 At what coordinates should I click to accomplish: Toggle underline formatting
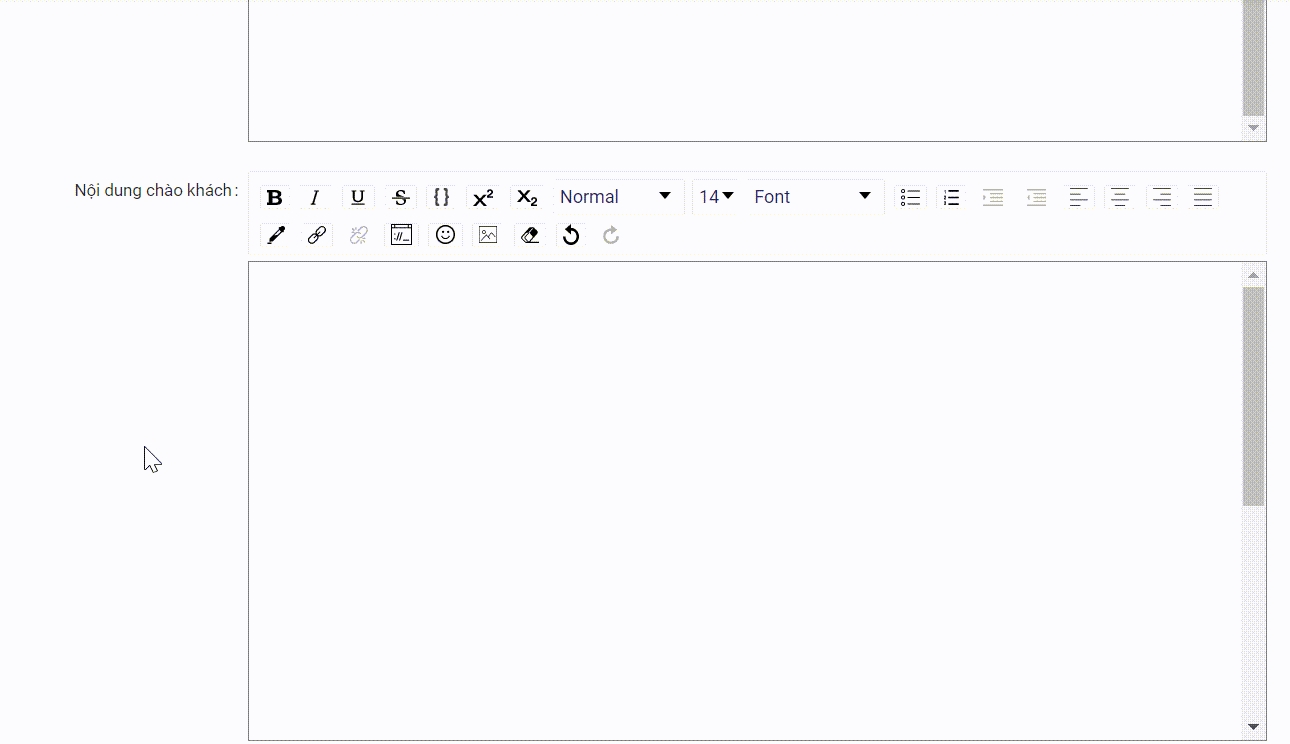click(x=358, y=197)
